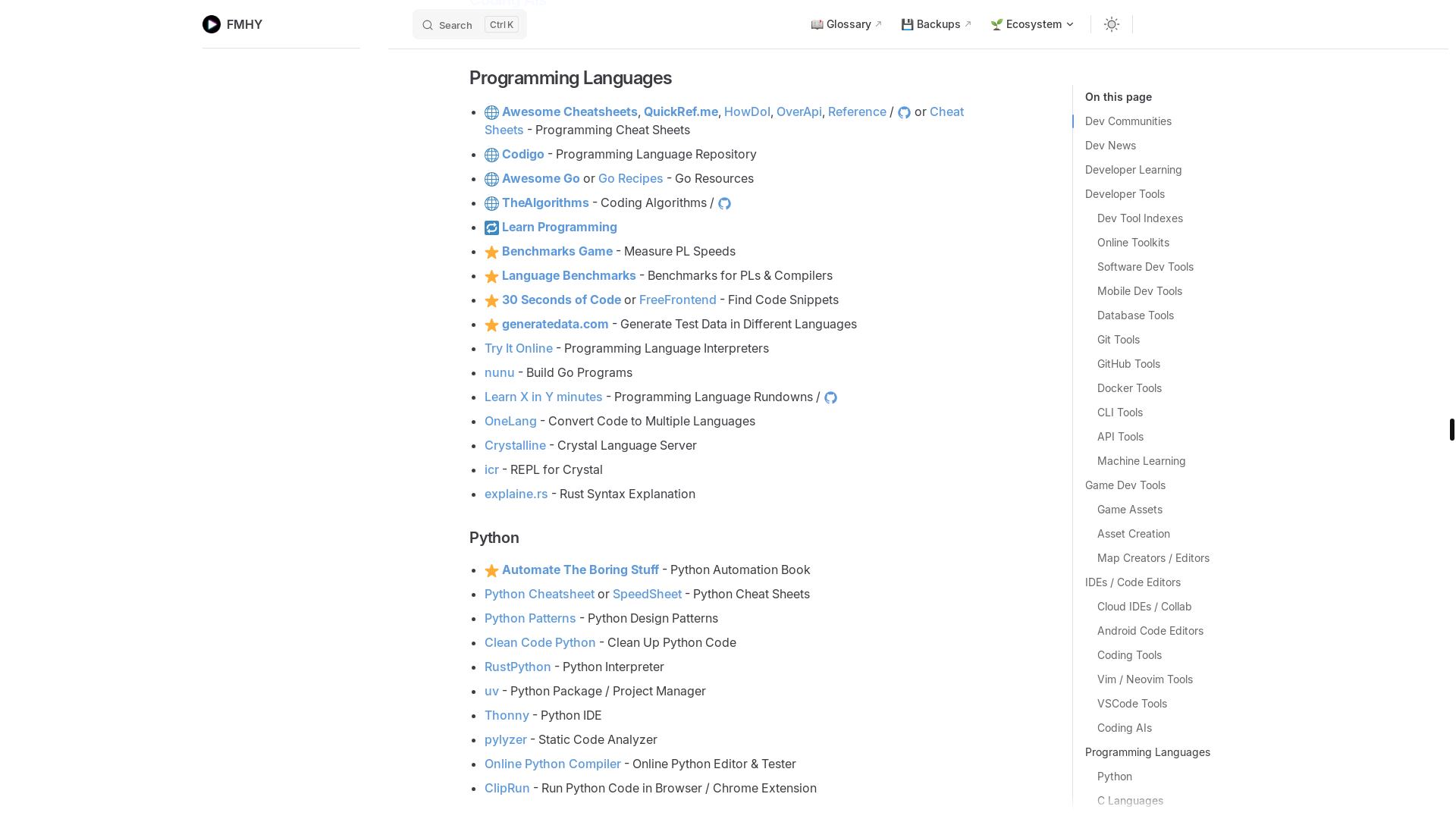Click GitHub icon next to Cheat Sheets
The height and width of the screenshot is (819, 1456).
point(904,112)
